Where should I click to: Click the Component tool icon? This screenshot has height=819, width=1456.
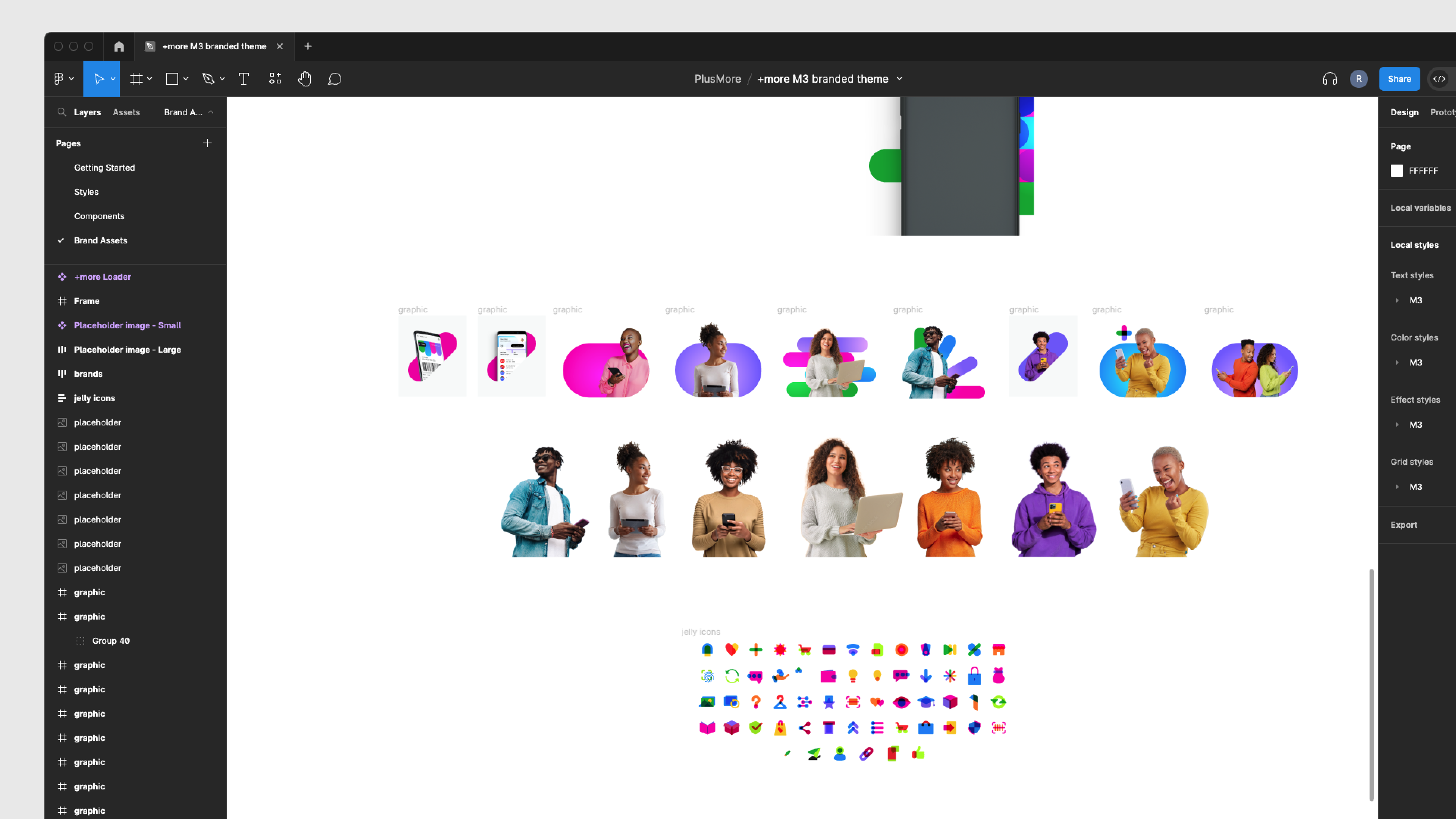274,79
